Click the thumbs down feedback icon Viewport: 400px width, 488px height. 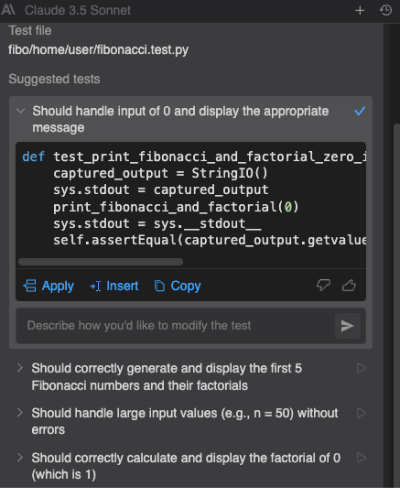click(x=323, y=285)
